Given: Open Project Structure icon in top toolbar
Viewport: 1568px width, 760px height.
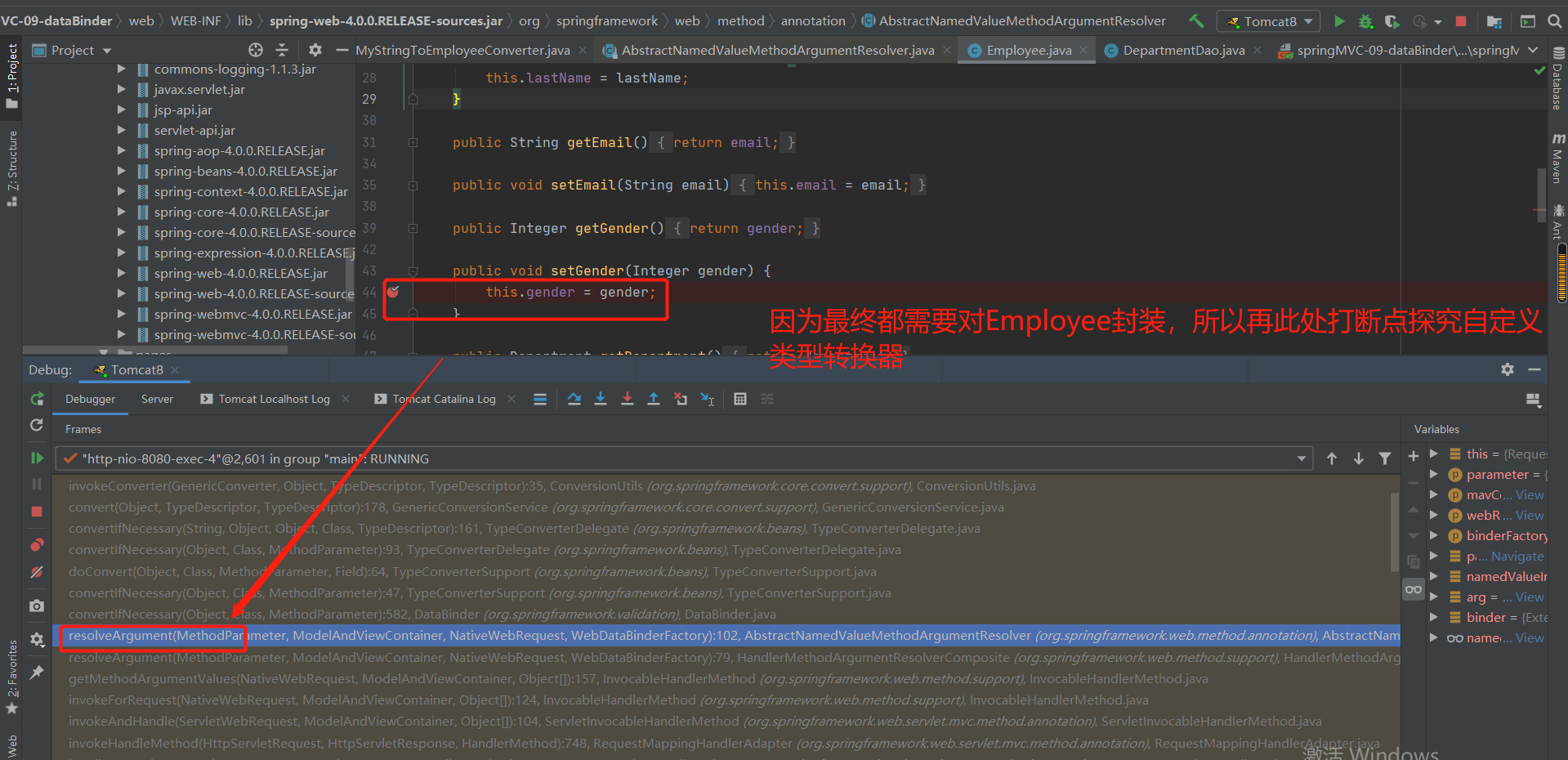Looking at the screenshot, I should point(1494,21).
